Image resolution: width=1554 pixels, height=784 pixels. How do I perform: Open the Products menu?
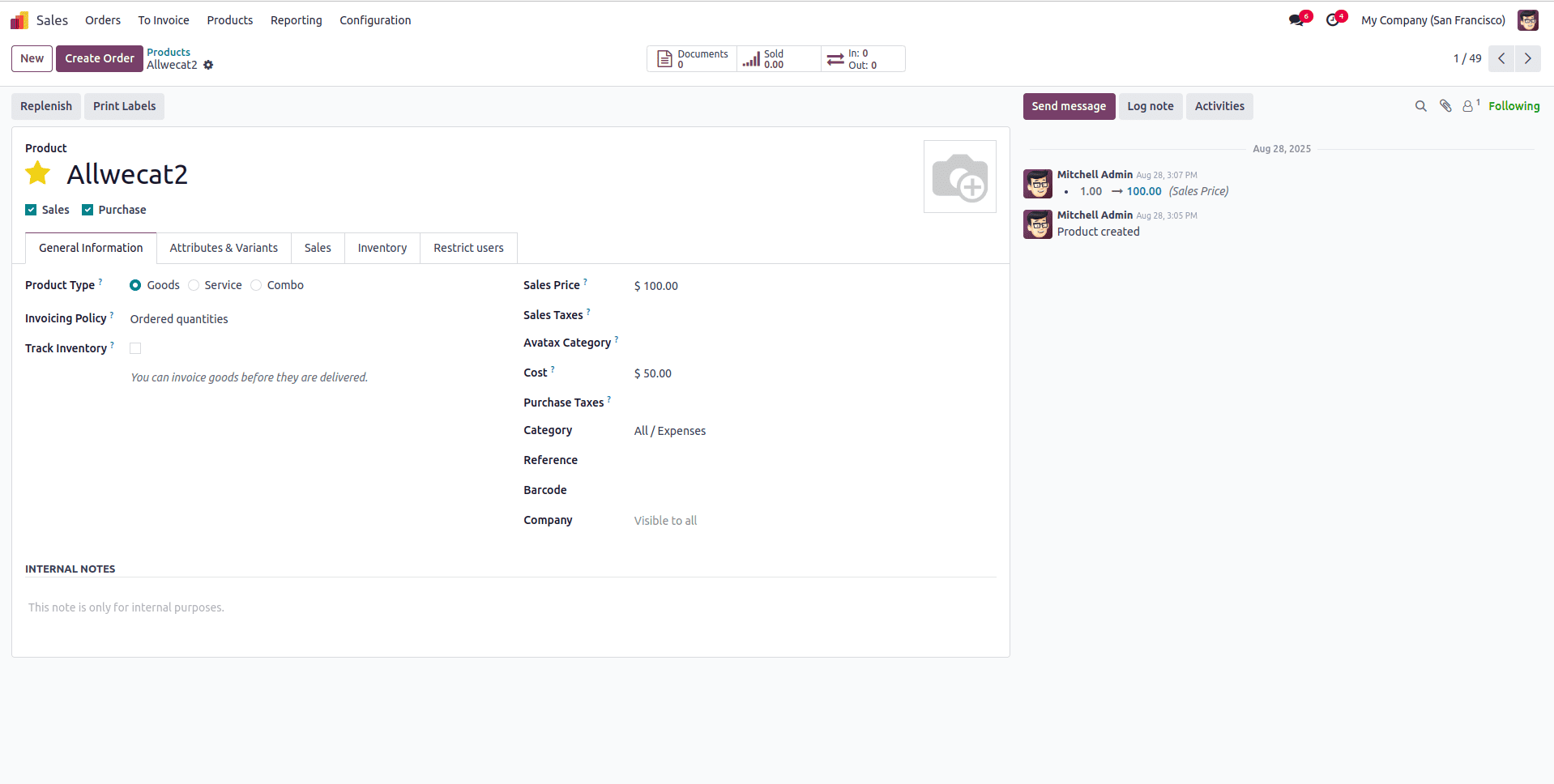click(x=230, y=20)
